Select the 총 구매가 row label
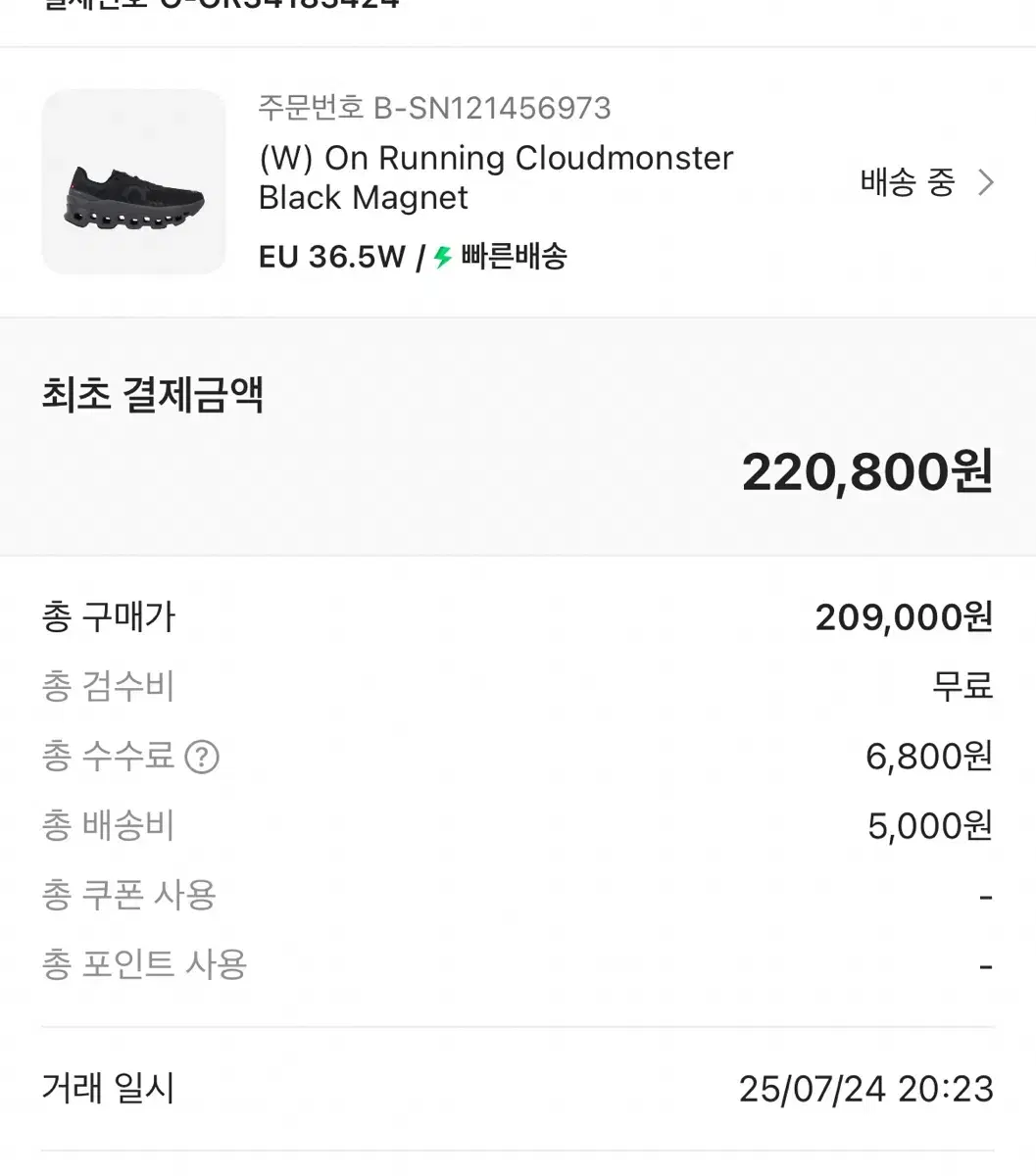The width and height of the screenshot is (1036, 1176). click(x=109, y=617)
